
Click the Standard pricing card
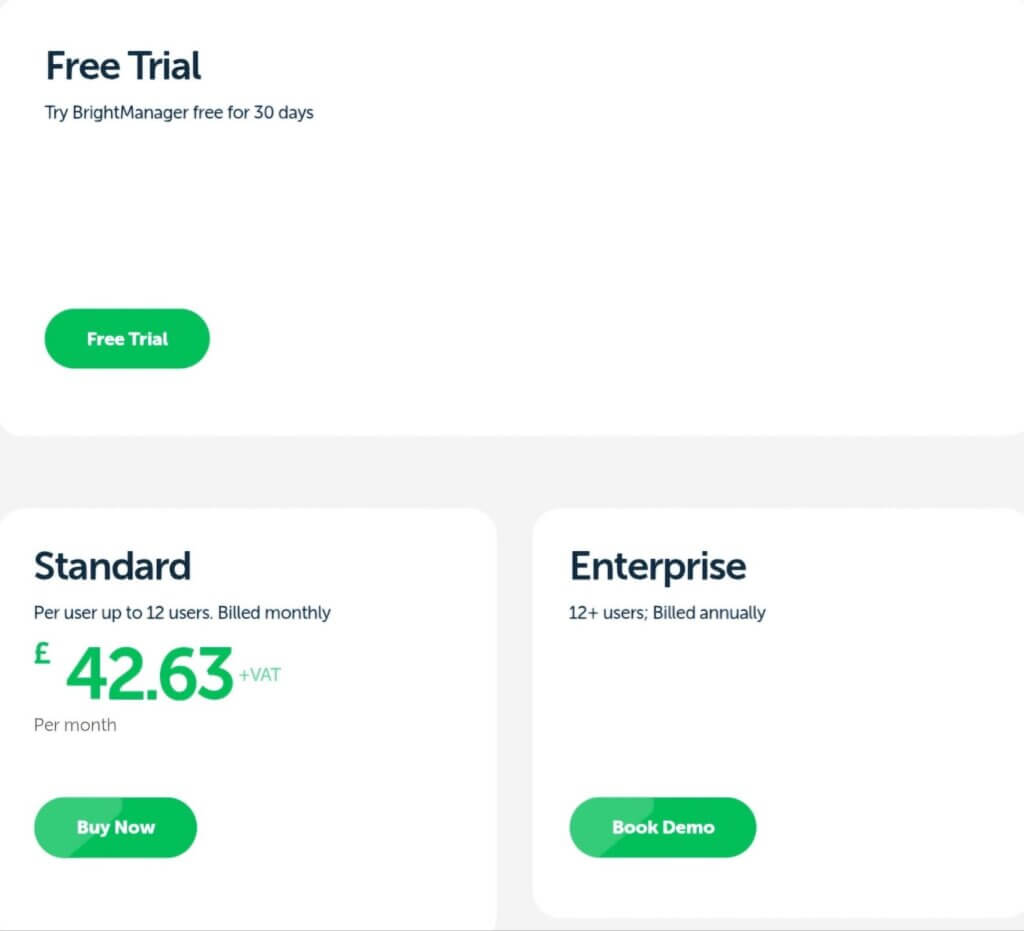click(x=250, y=720)
